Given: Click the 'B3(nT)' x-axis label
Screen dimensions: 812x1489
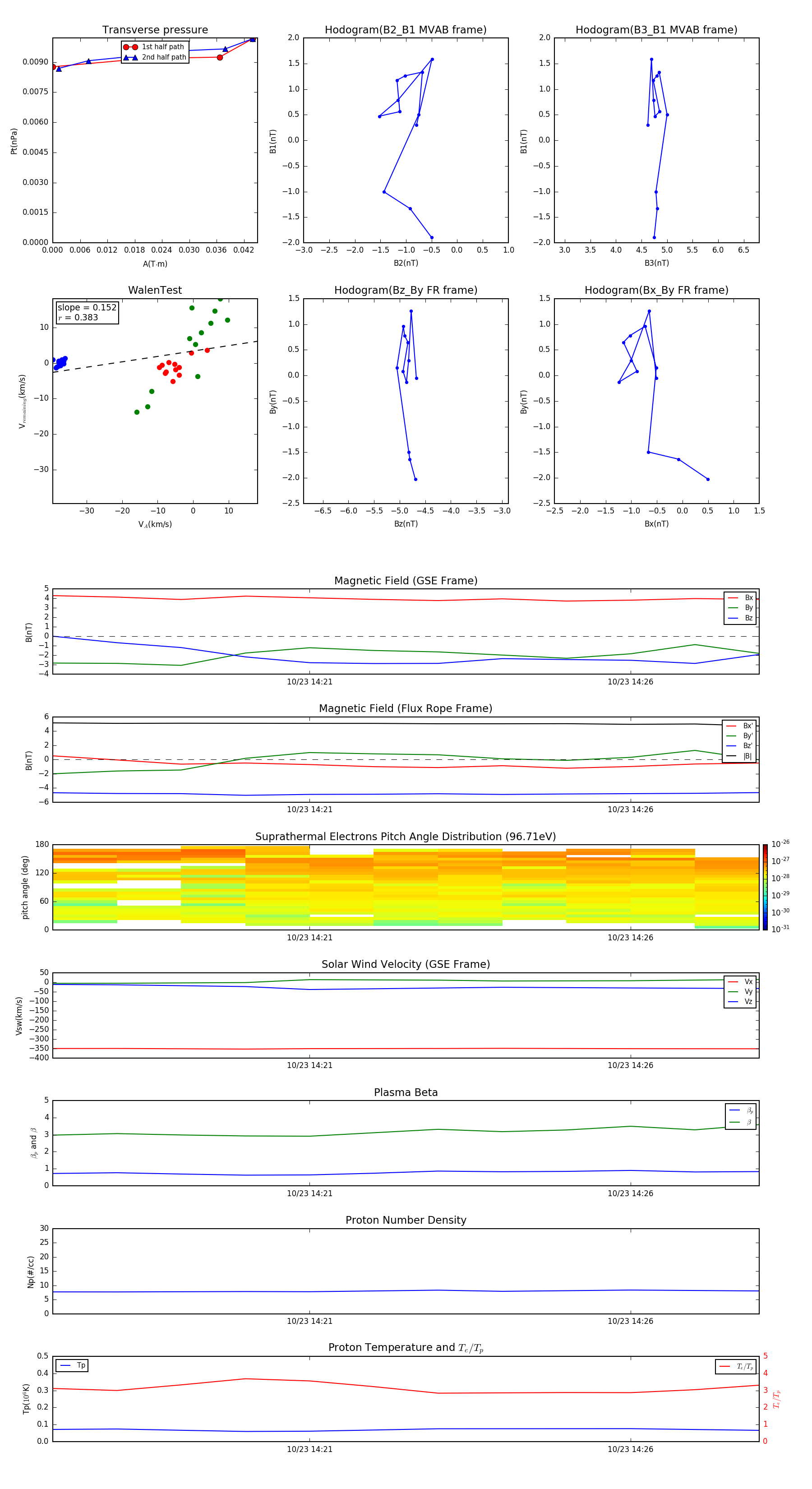Looking at the screenshot, I should tap(656, 263).
